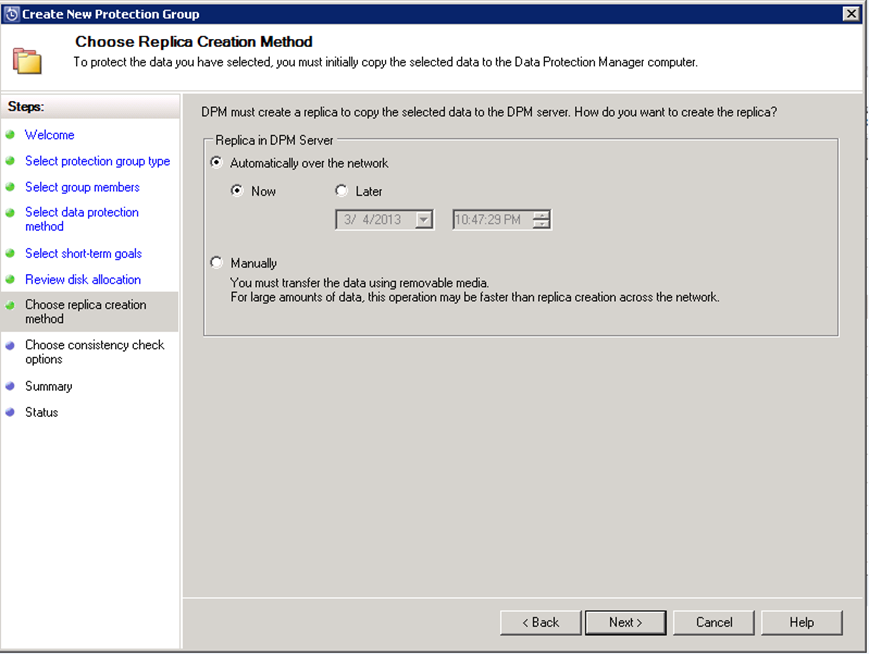Open Help for this wizard
Viewport: 869px width, 654px height.
click(x=801, y=622)
